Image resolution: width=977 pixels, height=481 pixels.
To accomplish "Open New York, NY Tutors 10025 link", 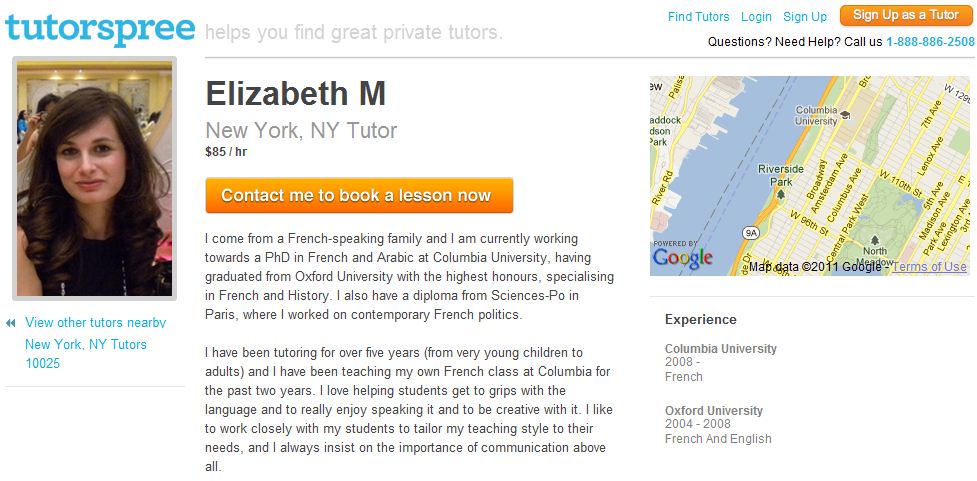I will tap(86, 353).
